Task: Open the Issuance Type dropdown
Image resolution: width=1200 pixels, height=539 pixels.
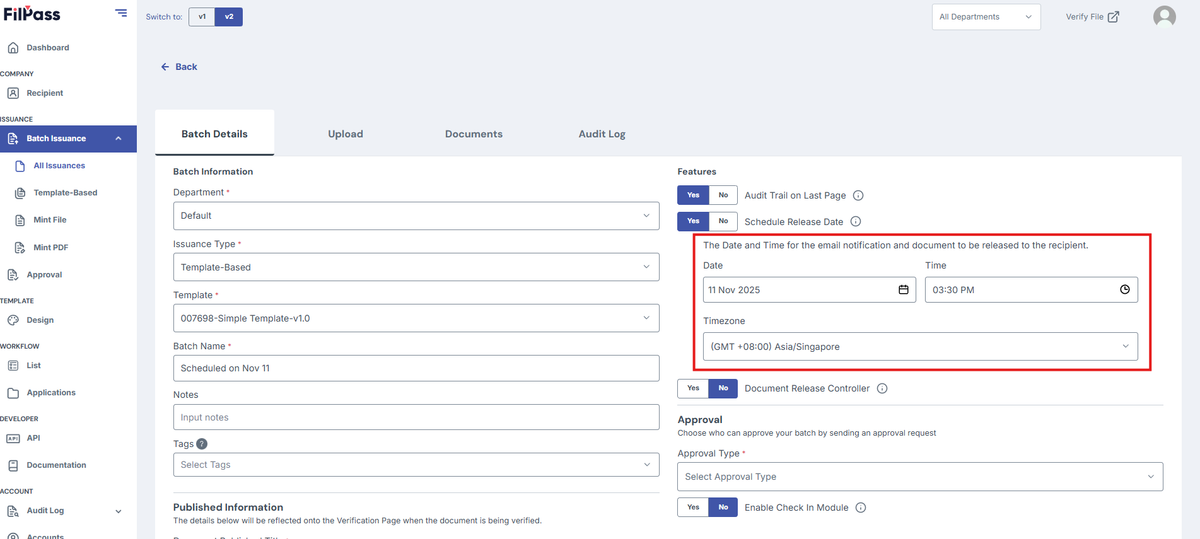Action: coord(416,267)
